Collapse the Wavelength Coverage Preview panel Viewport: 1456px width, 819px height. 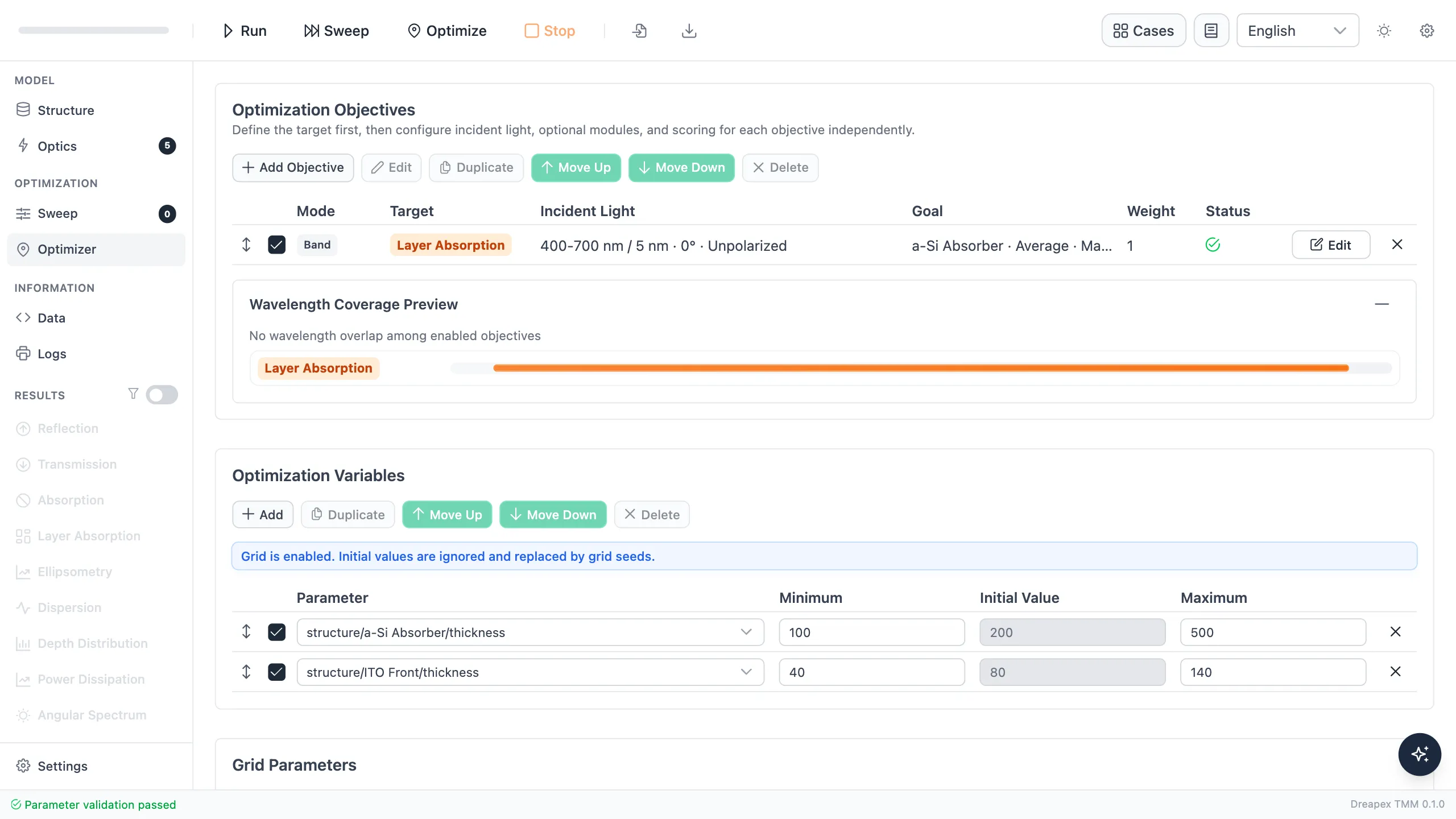click(1381, 304)
